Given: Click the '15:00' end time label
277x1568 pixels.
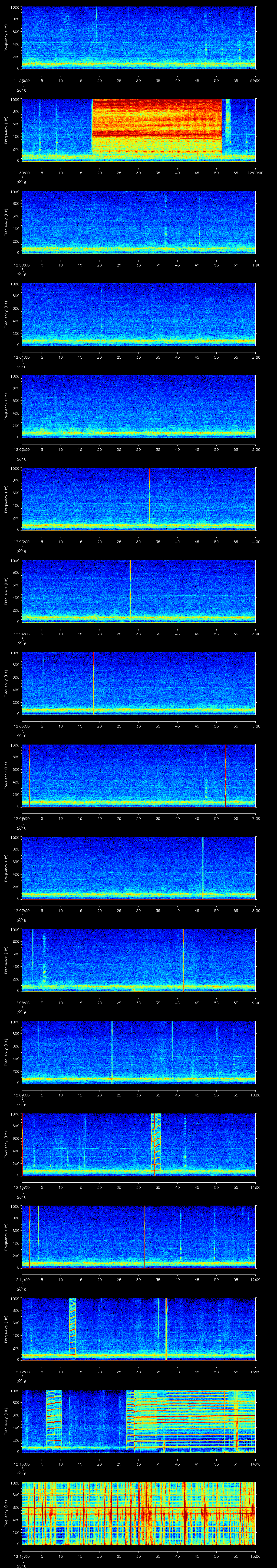Looking at the screenshot, I should (256, 1556).
